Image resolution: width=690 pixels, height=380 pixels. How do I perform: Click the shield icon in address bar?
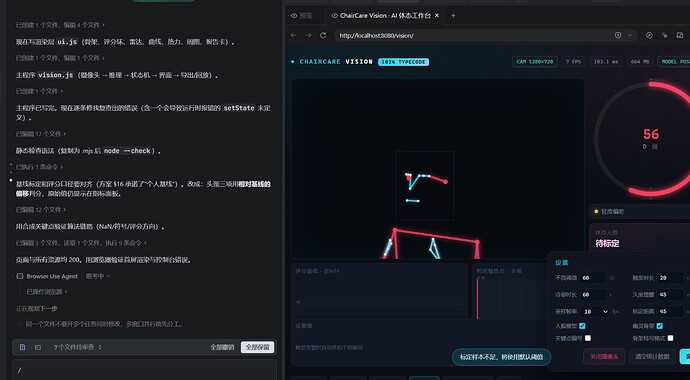pyautogui.click(x=618, y=36)
